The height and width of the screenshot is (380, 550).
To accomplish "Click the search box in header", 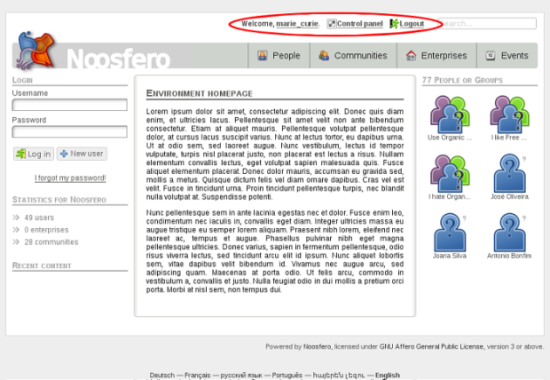I will coord(488,24).
